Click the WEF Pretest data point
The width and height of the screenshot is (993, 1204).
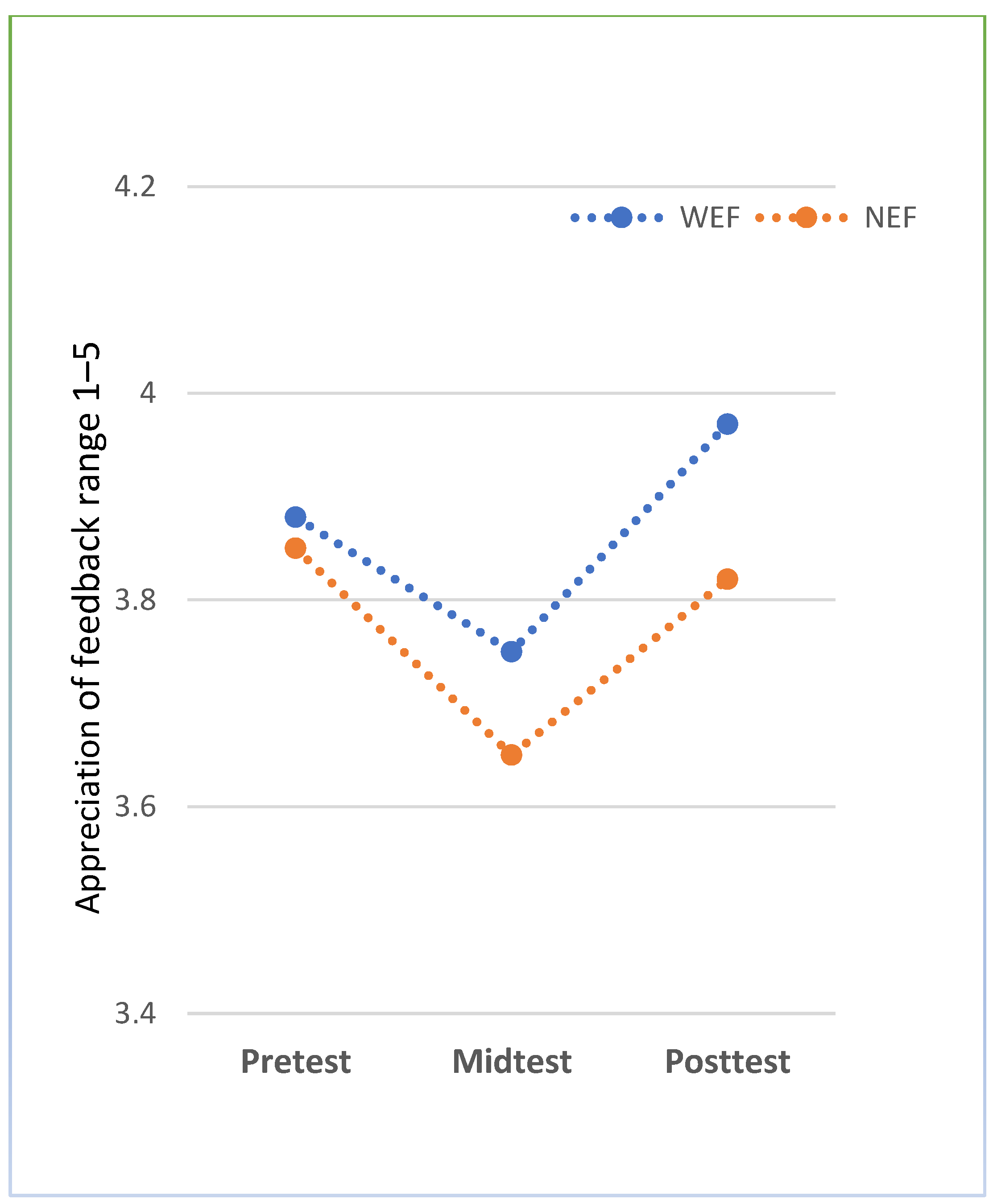(x=295, y=517)
